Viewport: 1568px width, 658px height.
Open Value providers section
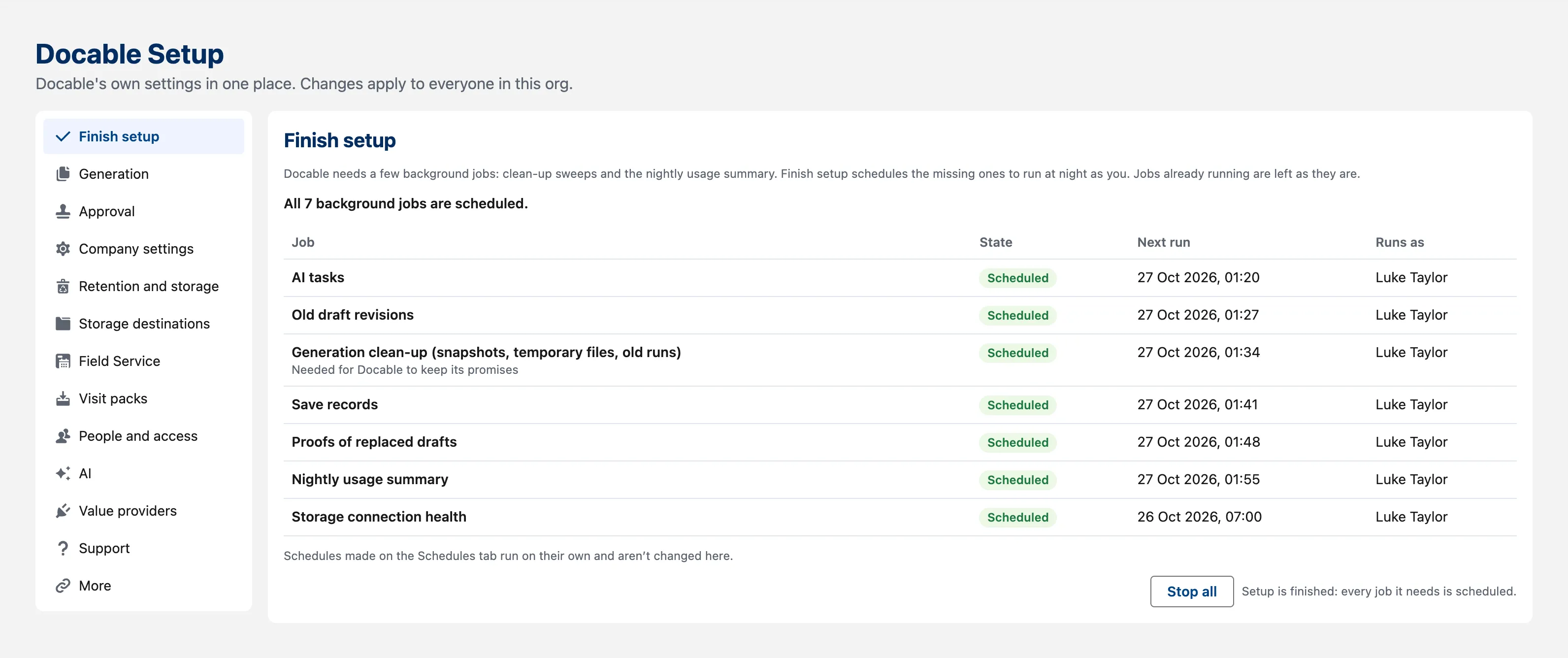144,511
